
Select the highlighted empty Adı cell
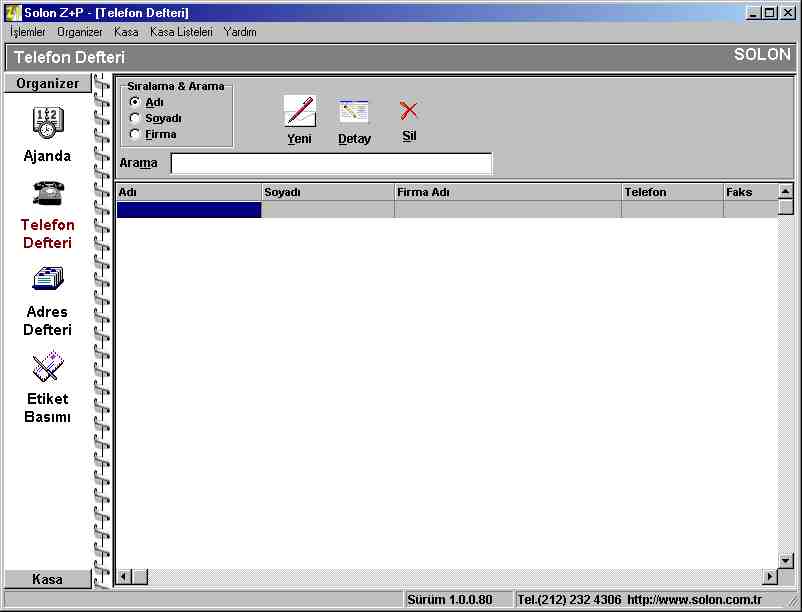(x=189, y=210)
